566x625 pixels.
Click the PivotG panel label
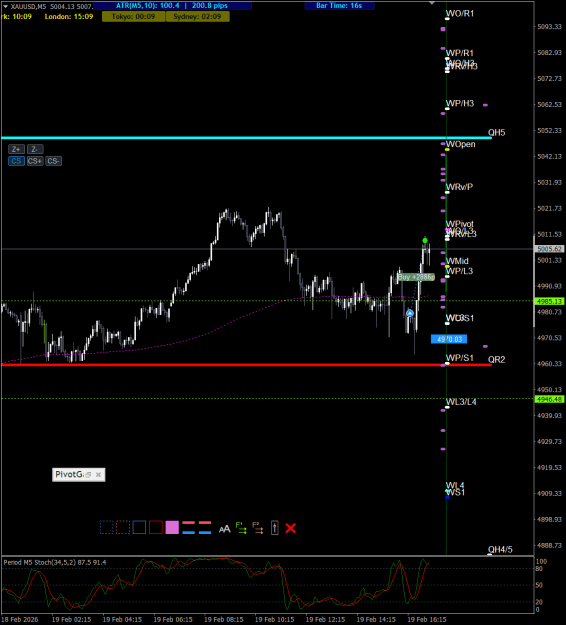(x=69, y=474)
